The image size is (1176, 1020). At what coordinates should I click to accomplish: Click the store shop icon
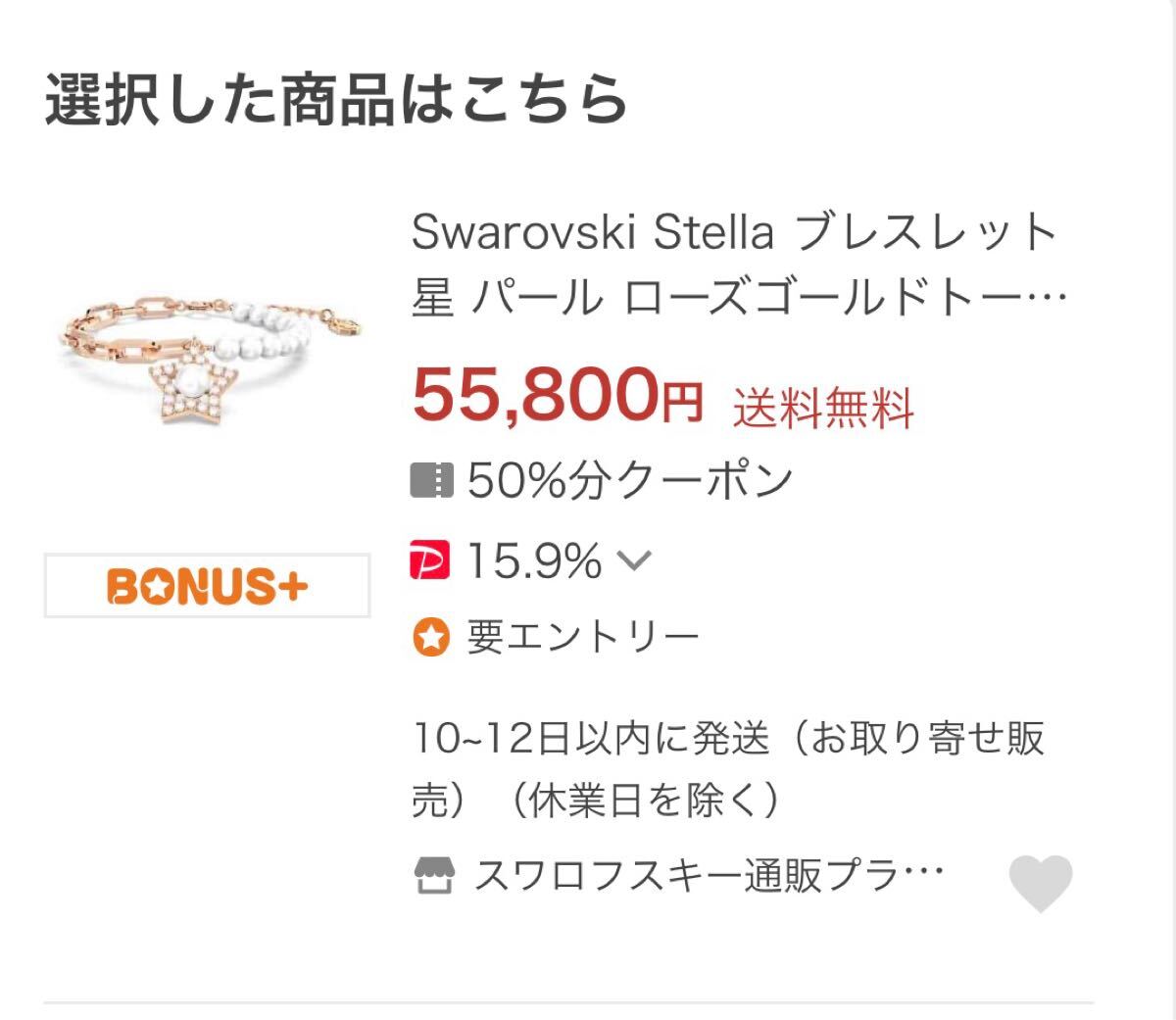(x=434, y=875)
